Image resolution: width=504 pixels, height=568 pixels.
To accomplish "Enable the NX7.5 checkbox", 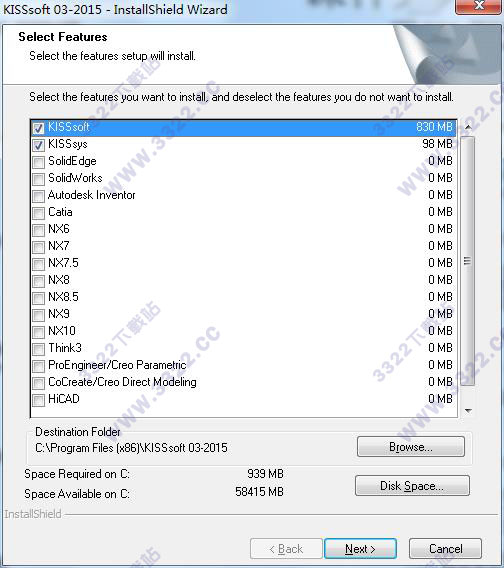I will click(x=38, y=264).
